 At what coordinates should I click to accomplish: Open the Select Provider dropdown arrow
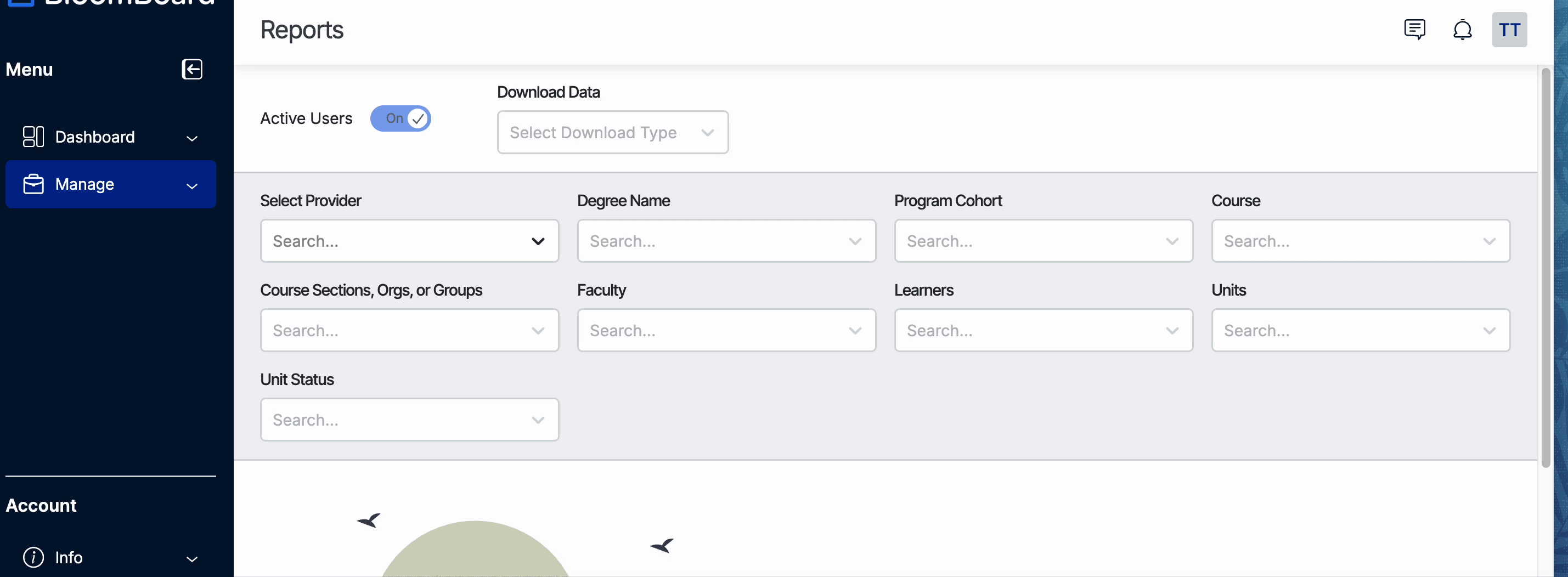[x=538, y=241]
